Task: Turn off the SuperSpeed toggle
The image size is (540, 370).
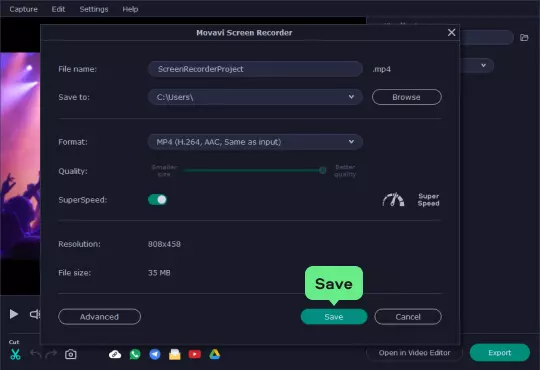Action: 158,199
